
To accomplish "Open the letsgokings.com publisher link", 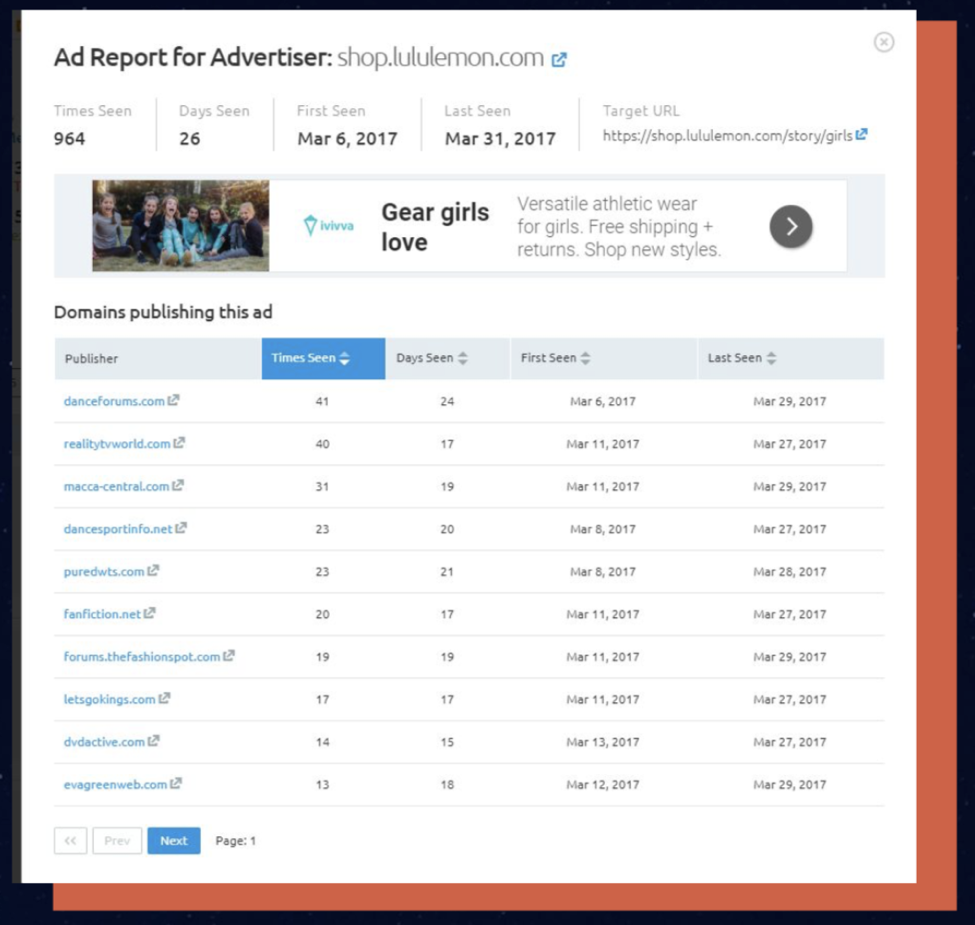I will 108,699.
